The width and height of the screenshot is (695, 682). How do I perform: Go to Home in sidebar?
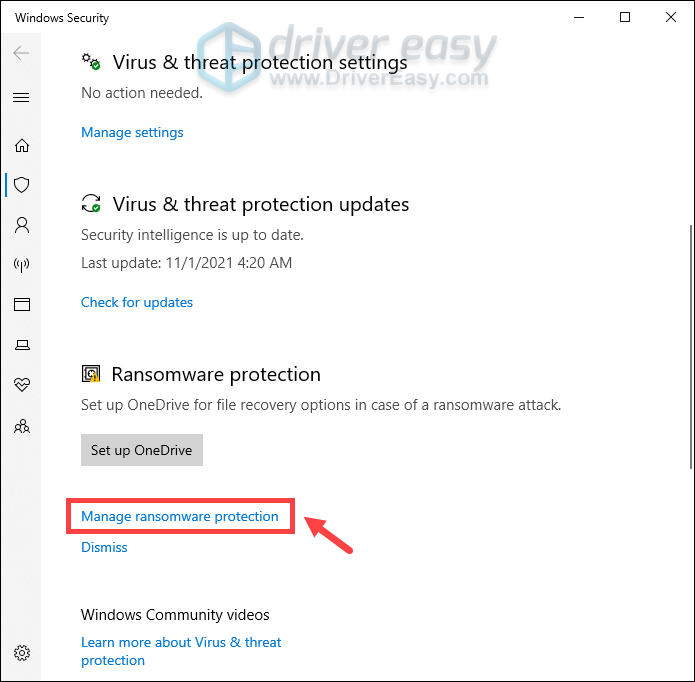pos(22,145)
